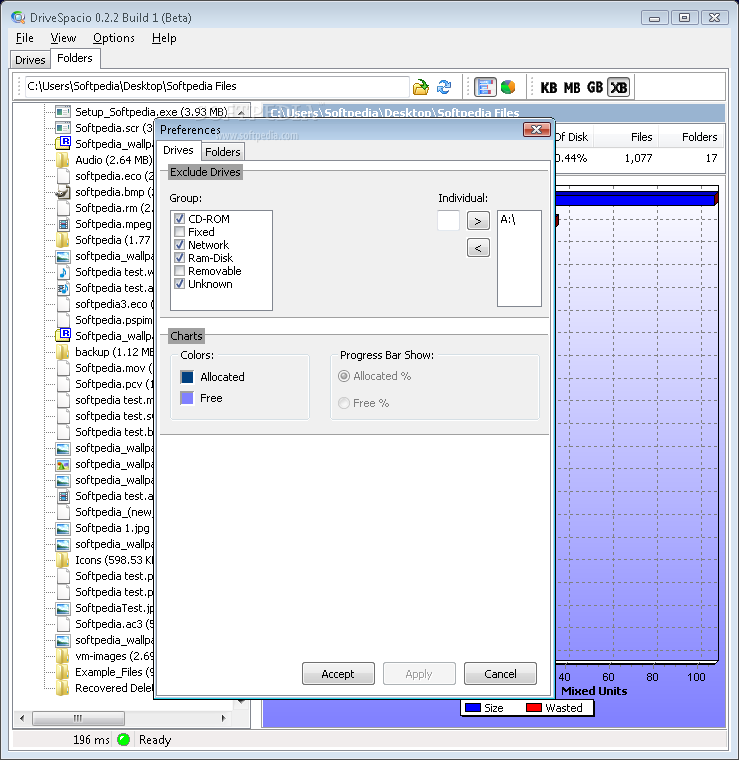The height and width of the screenshot is (760, 739).
Task: Click the individual drive letter input box
Action: (x=448, y=221)
